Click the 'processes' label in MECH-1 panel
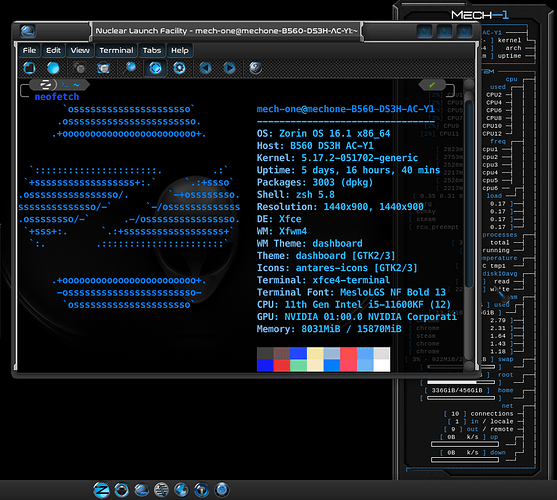This screenshot has width=557, height=500. [x=499, y=235]
